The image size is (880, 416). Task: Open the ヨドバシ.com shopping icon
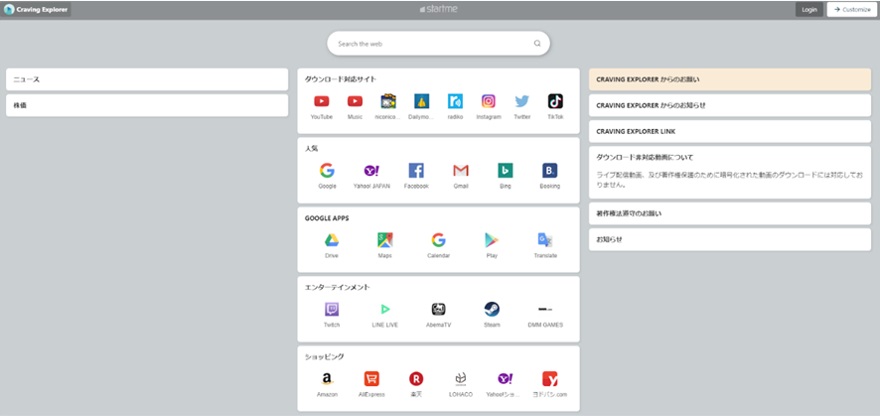[550, 379]
